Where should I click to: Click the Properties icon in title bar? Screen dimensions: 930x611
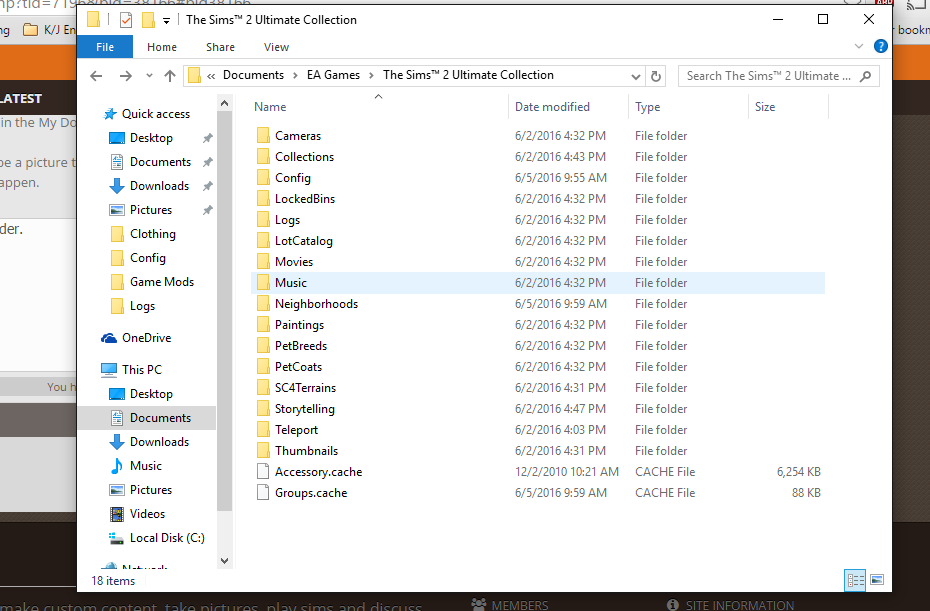(125, 20)
